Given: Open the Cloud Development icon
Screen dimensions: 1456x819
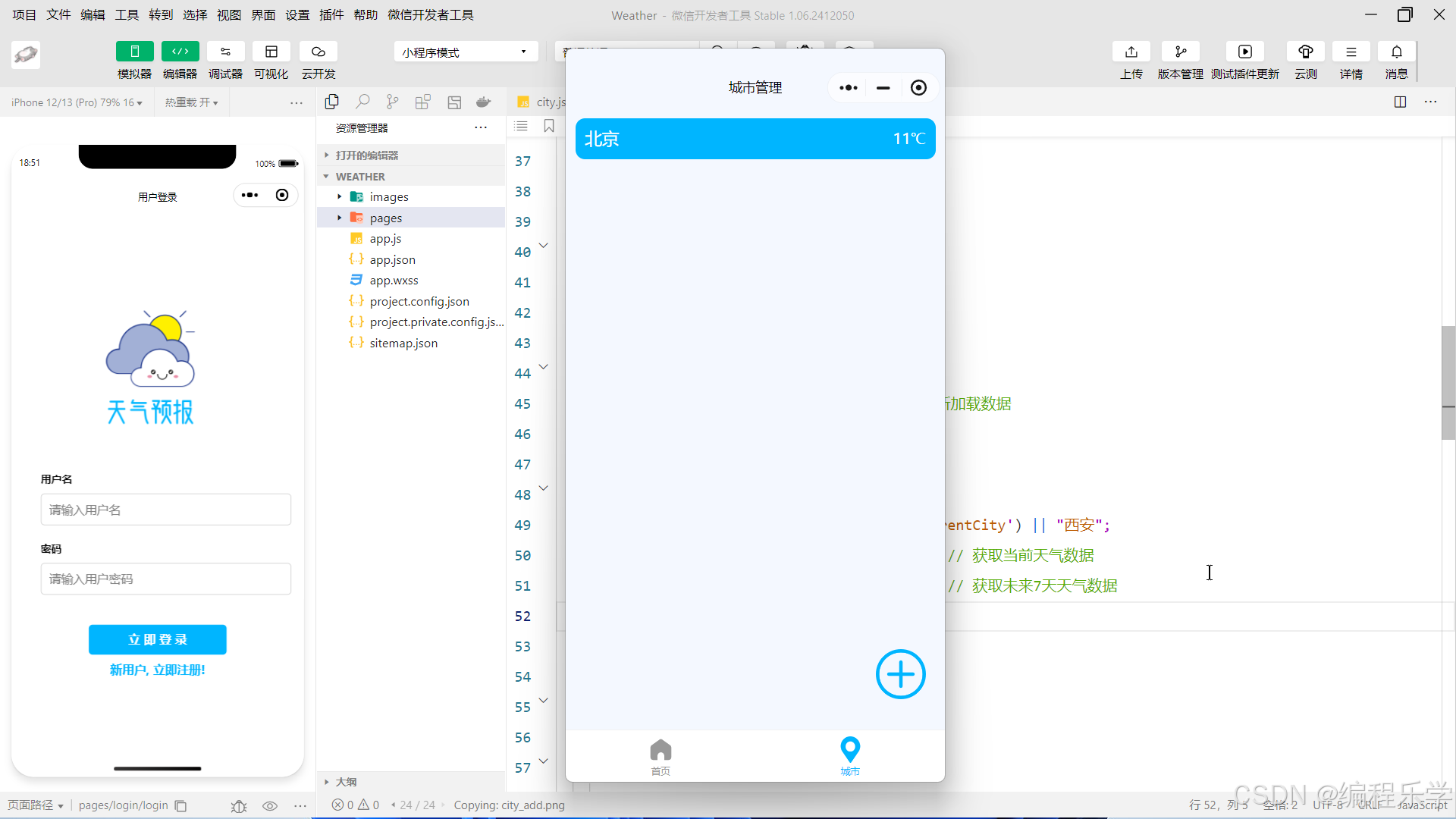Looking at the screenshot, I should point(318,52).
